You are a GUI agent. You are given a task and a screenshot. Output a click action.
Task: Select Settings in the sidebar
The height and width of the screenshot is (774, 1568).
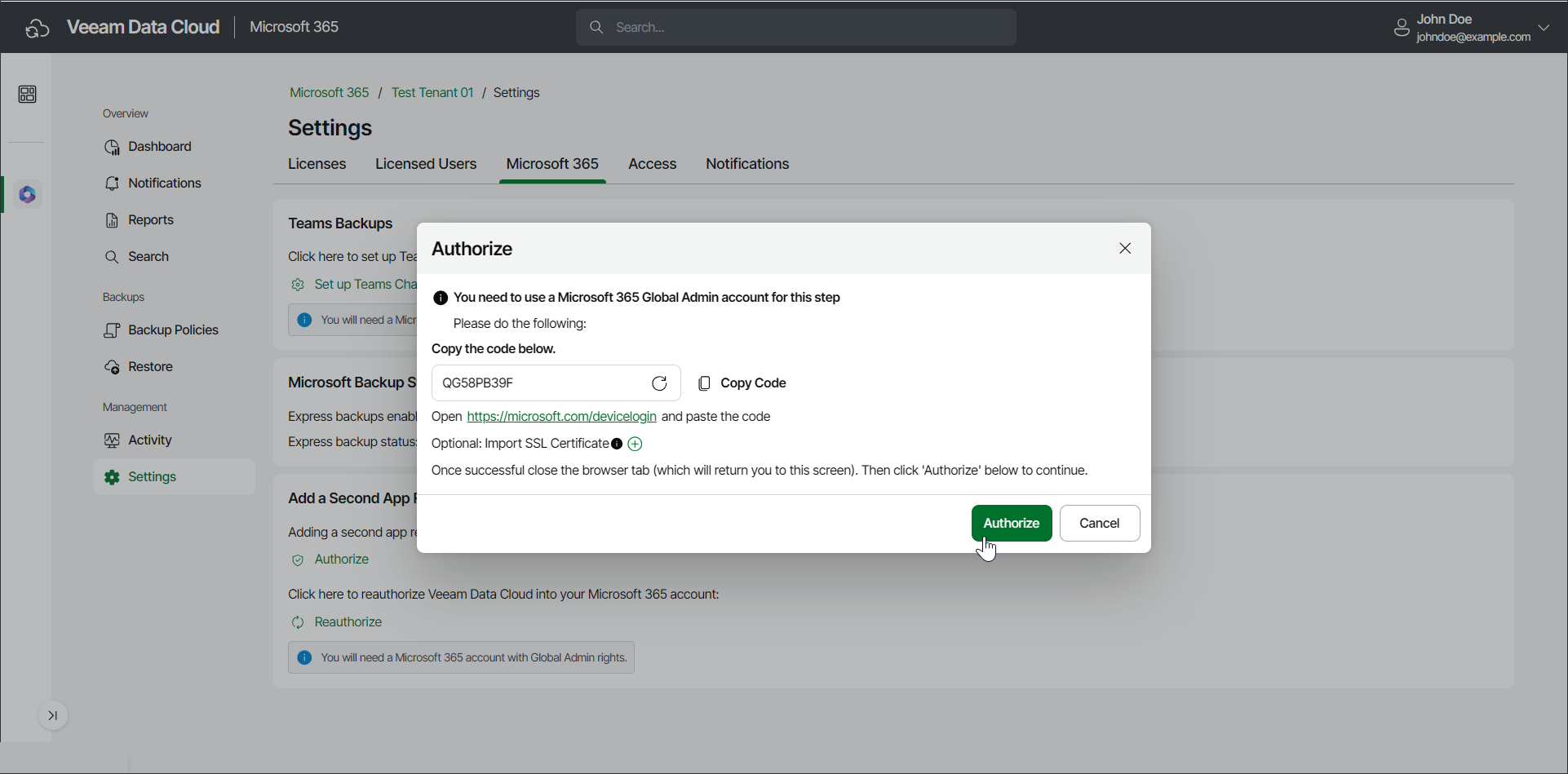pos(175,477)
